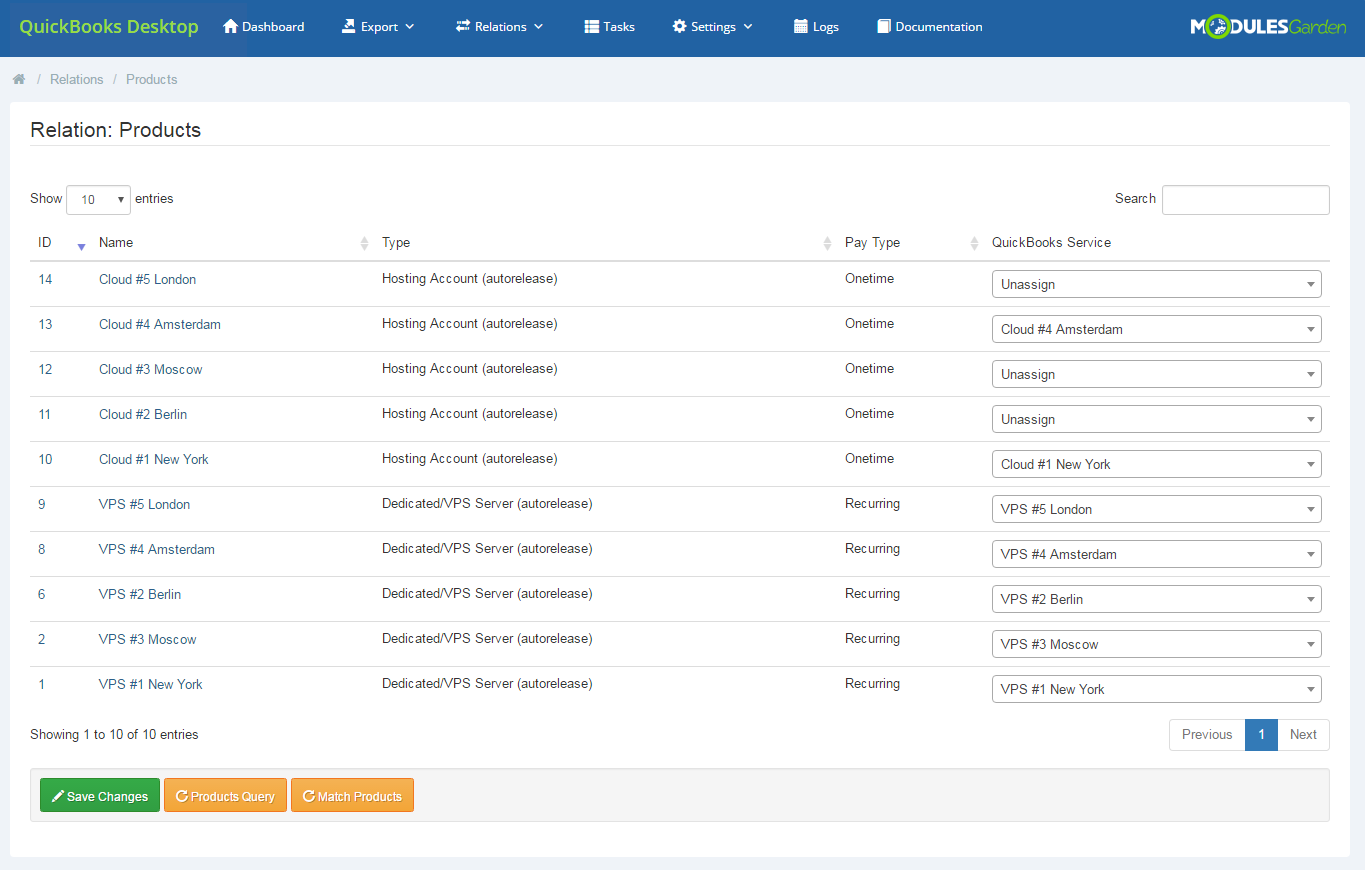
Task: Open product with ID 14
Action: tap(45, 279)
